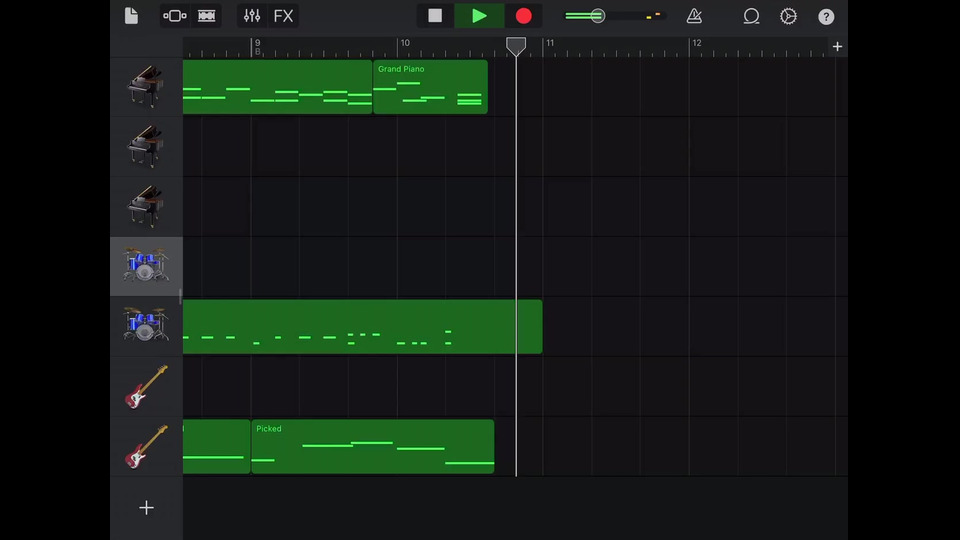960x540 pixels.
Task: Start playback with the green Play button
Action: [479, 16]
